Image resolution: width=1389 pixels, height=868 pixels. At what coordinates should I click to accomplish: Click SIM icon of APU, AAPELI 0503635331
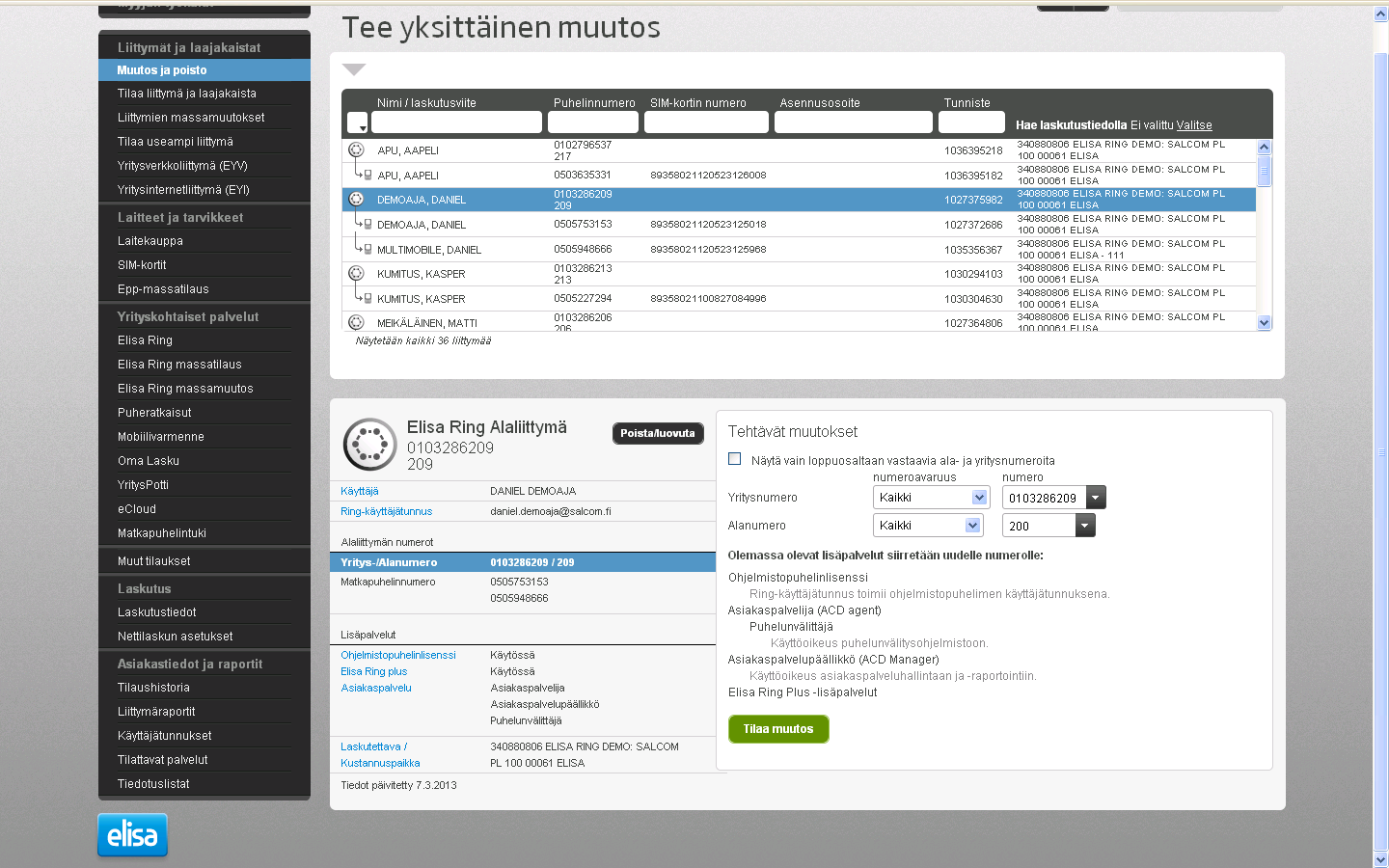point(368,175)
